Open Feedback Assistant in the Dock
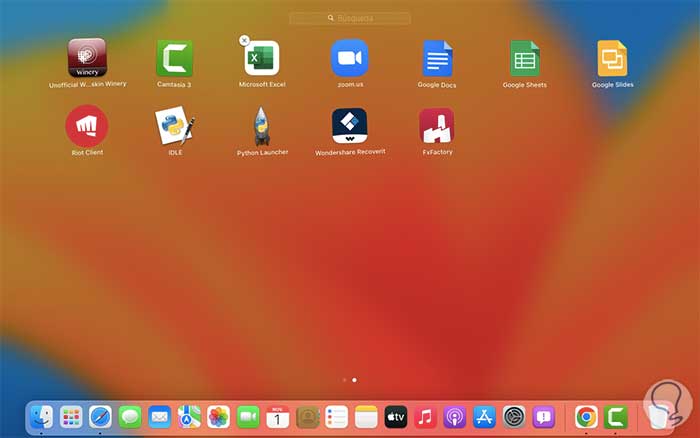 pos(543,417)
